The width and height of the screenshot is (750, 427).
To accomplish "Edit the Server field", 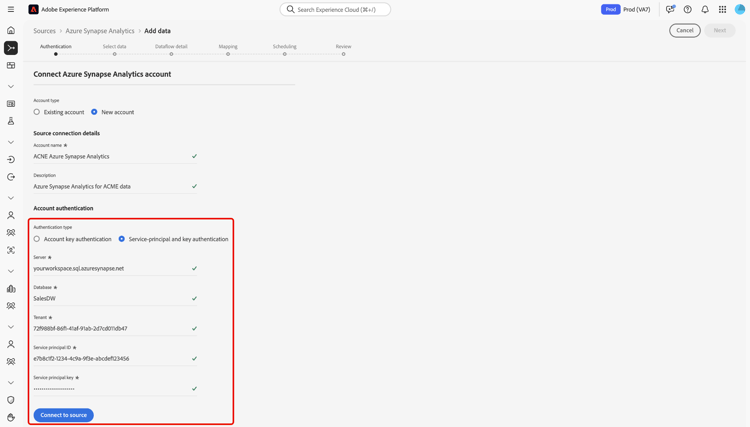I will pyautogui.click(x=115, y=268).
